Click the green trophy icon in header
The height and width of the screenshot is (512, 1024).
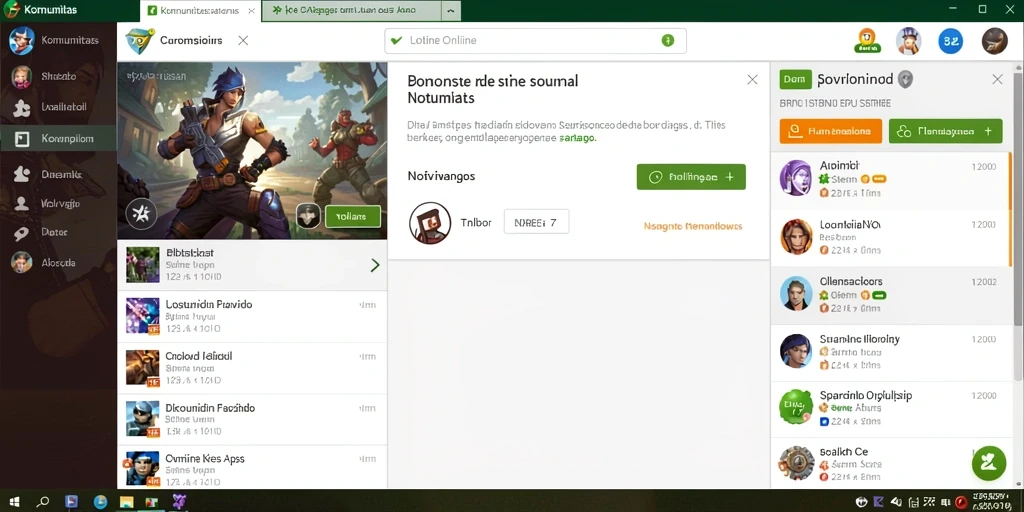867,40
